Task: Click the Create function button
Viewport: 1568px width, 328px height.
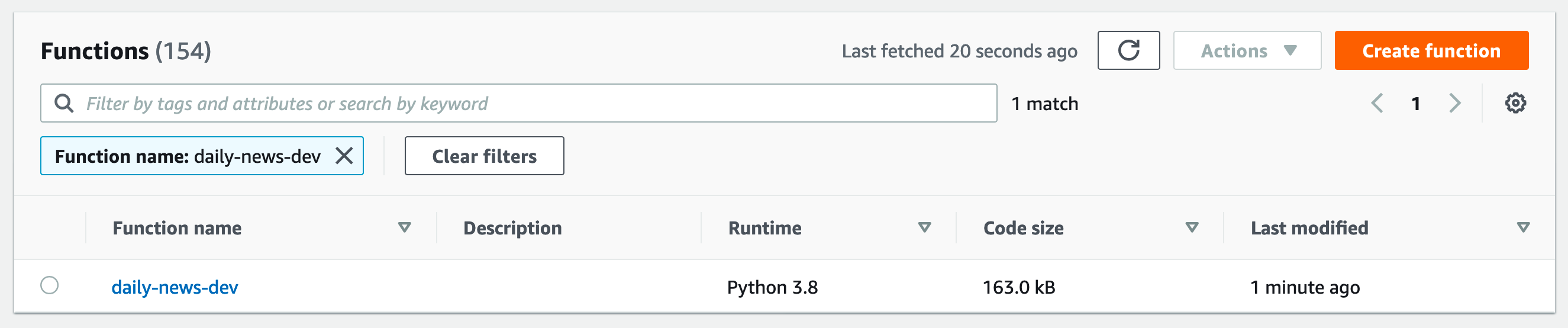Action: (x=1431, y=50)
